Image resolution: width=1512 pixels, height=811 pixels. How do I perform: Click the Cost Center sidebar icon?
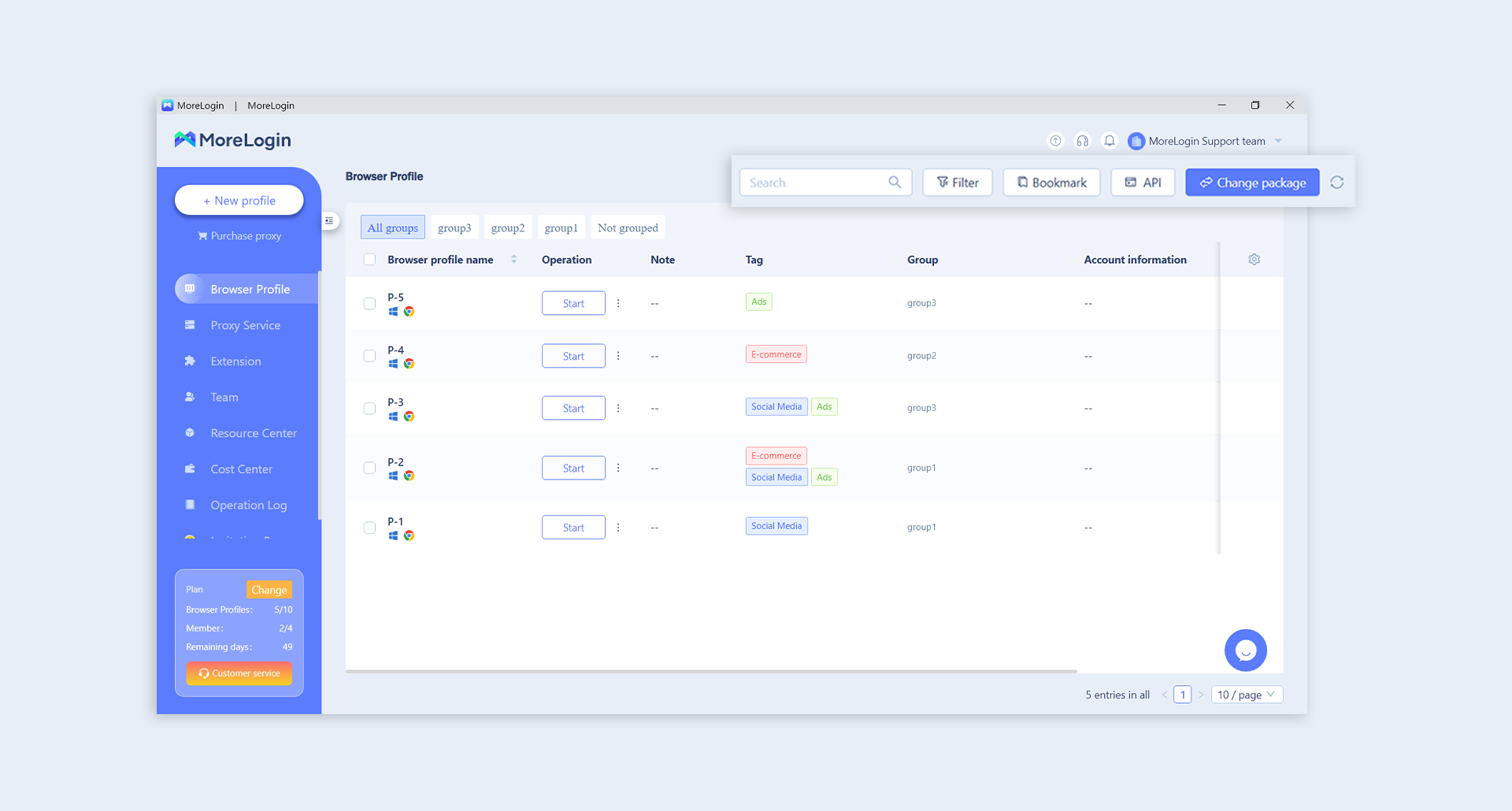tap(190, 468)
